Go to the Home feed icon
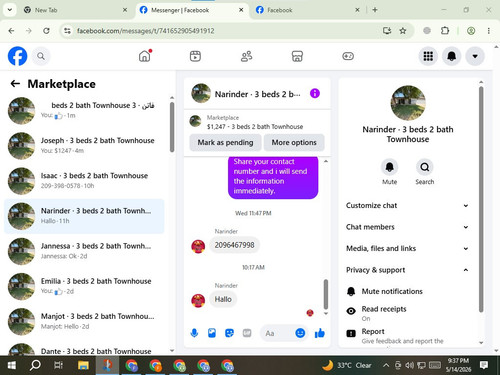The width and height of the screenshot is (500, 375). [x=145, y=56]
